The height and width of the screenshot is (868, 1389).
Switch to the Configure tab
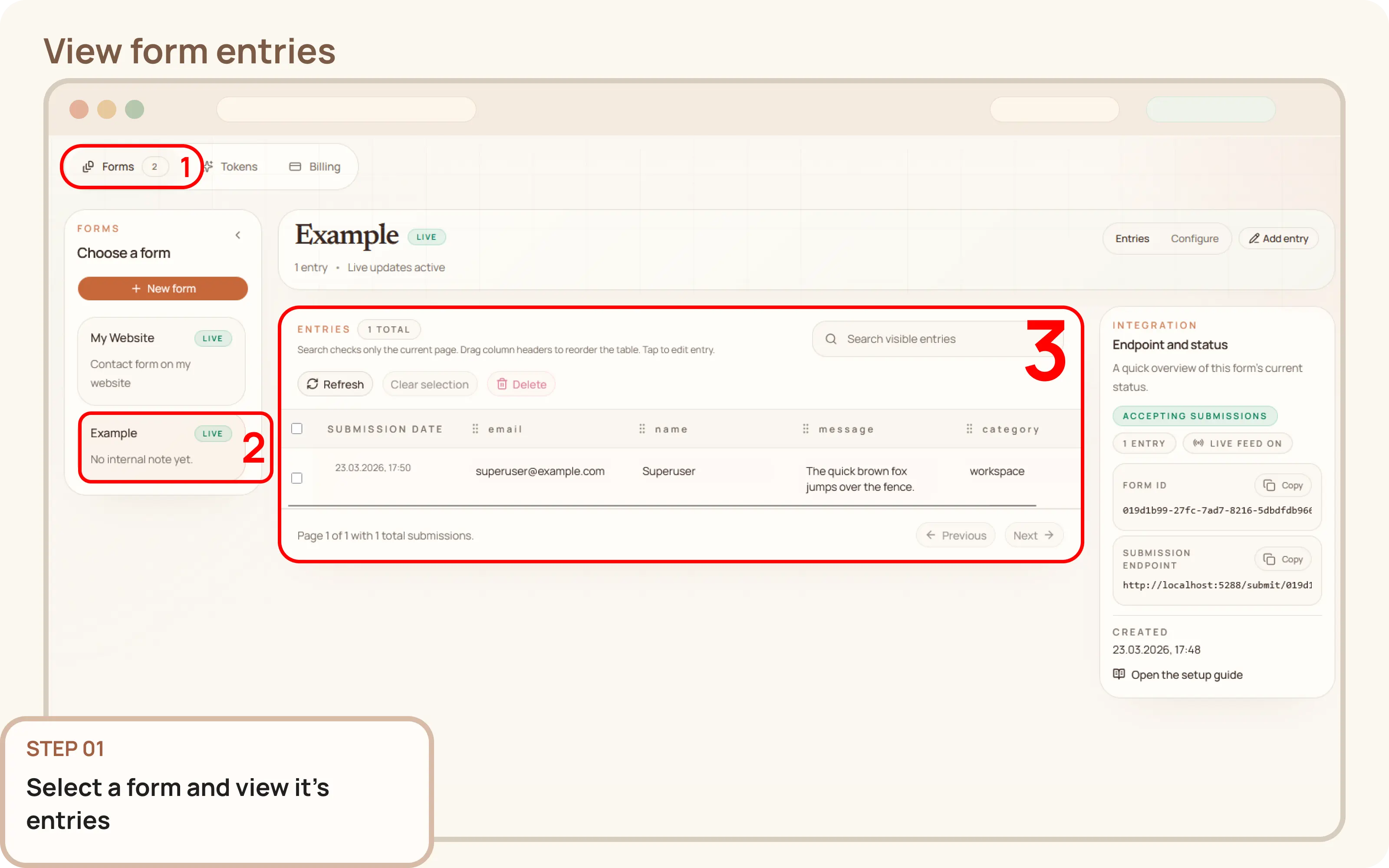[x=1195, y=238]
